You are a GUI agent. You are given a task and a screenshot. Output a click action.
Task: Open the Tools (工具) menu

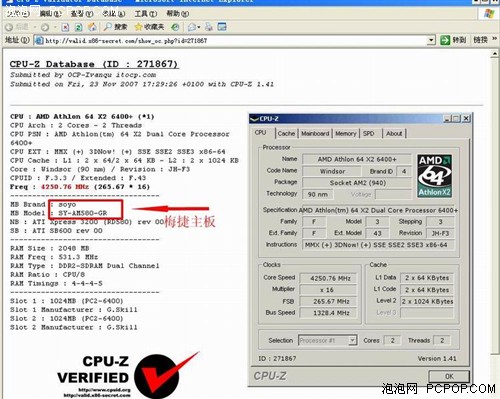(146, 14)
